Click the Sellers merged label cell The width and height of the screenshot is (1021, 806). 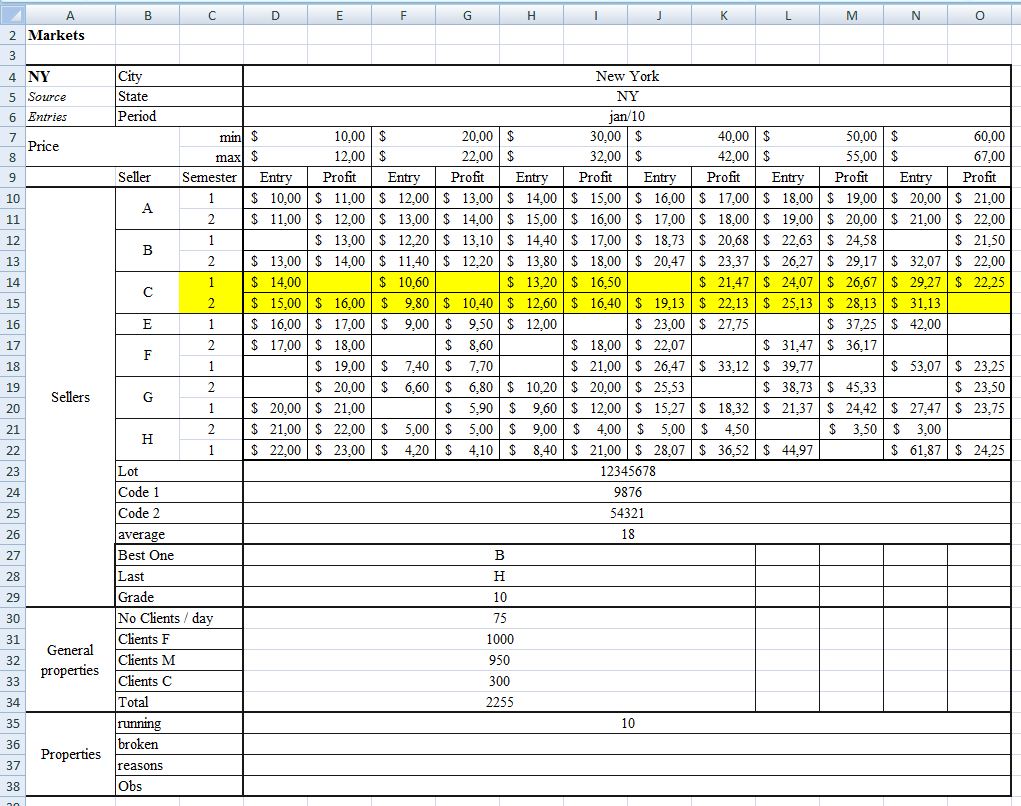tap(69, 397)
